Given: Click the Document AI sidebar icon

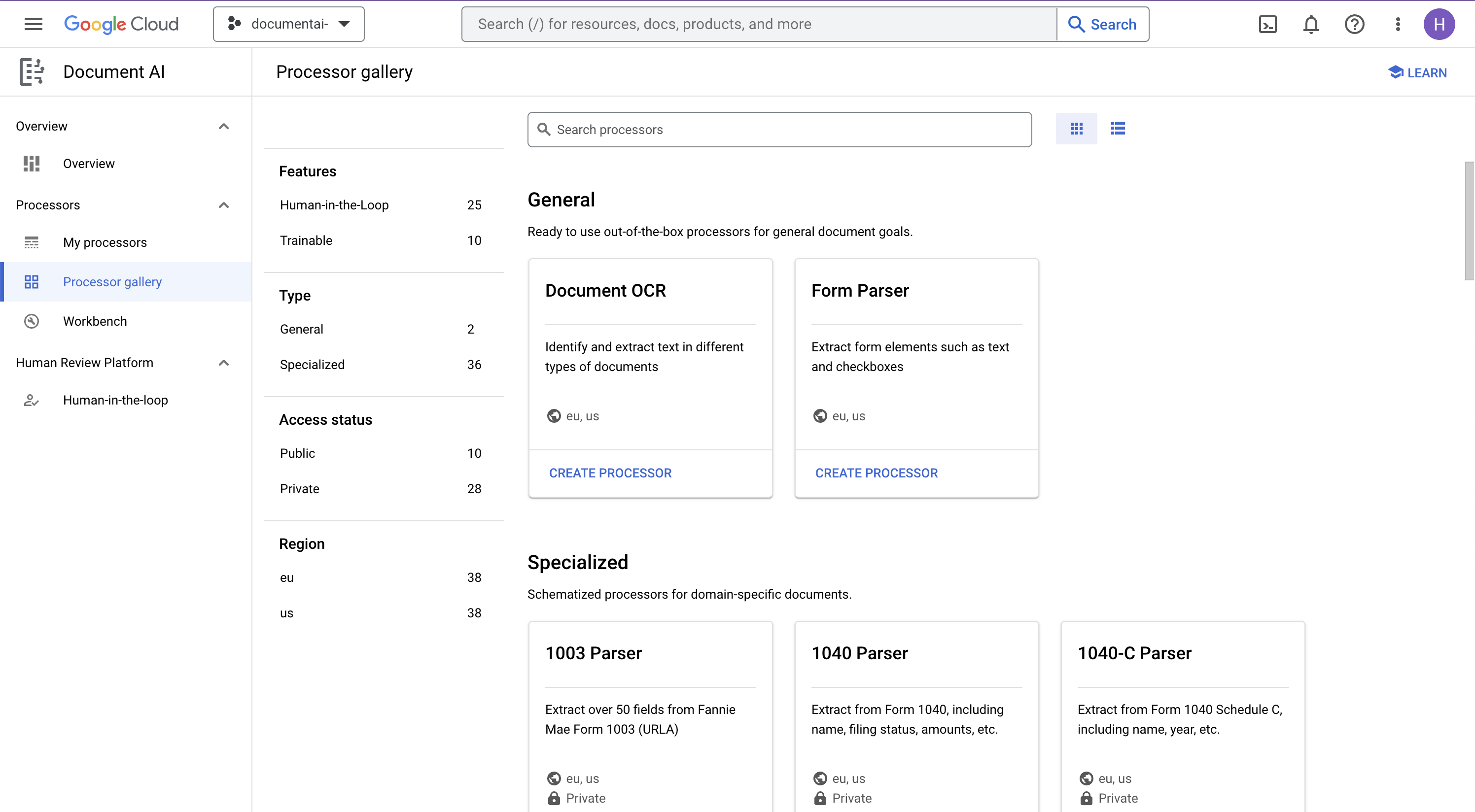Looking at the screenshot, I should pos(30,71).
